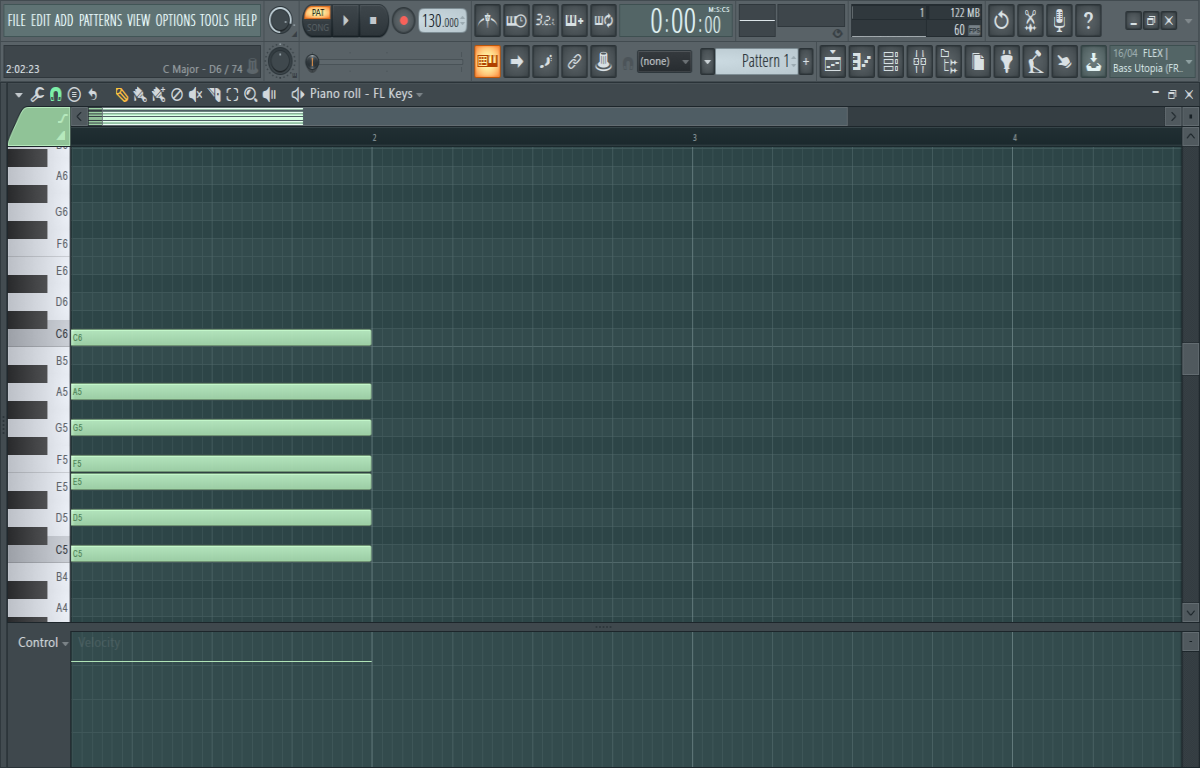Select the Paint brush tool
This screenshot has width=1200, height=768.
pyautogui.click(x=140, y=94)
